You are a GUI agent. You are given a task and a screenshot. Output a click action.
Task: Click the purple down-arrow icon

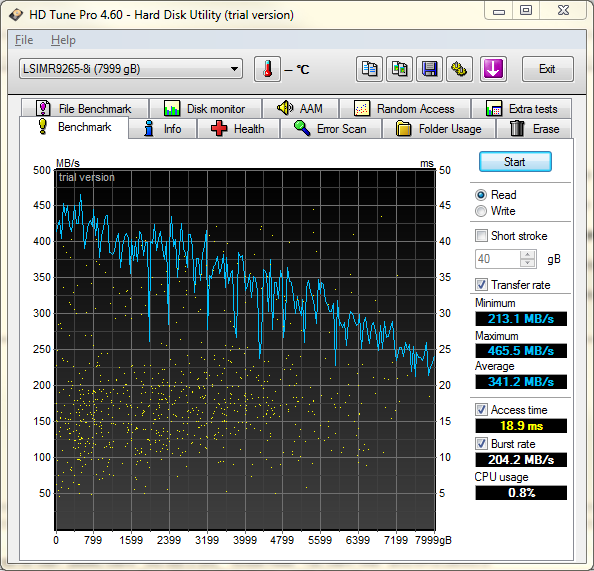[493, 69]
